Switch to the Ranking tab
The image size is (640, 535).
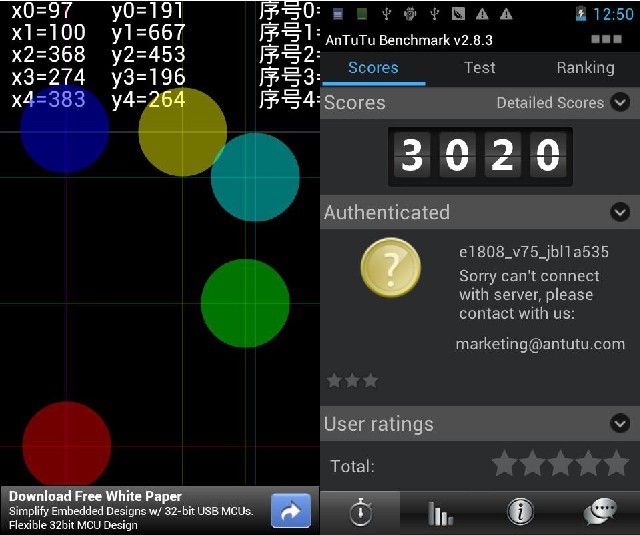pos(586,68)
